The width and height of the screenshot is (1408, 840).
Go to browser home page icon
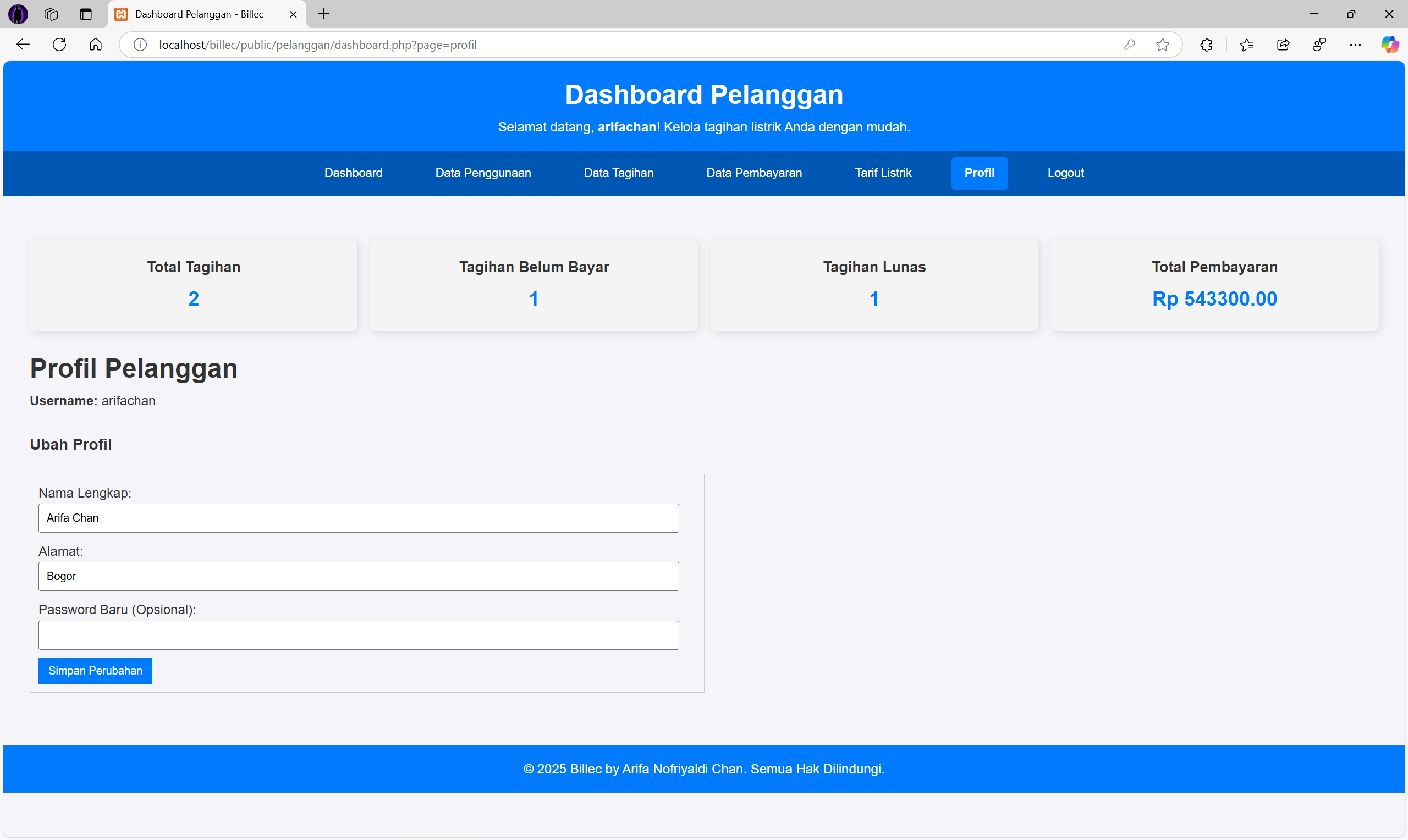coord(96,45)
